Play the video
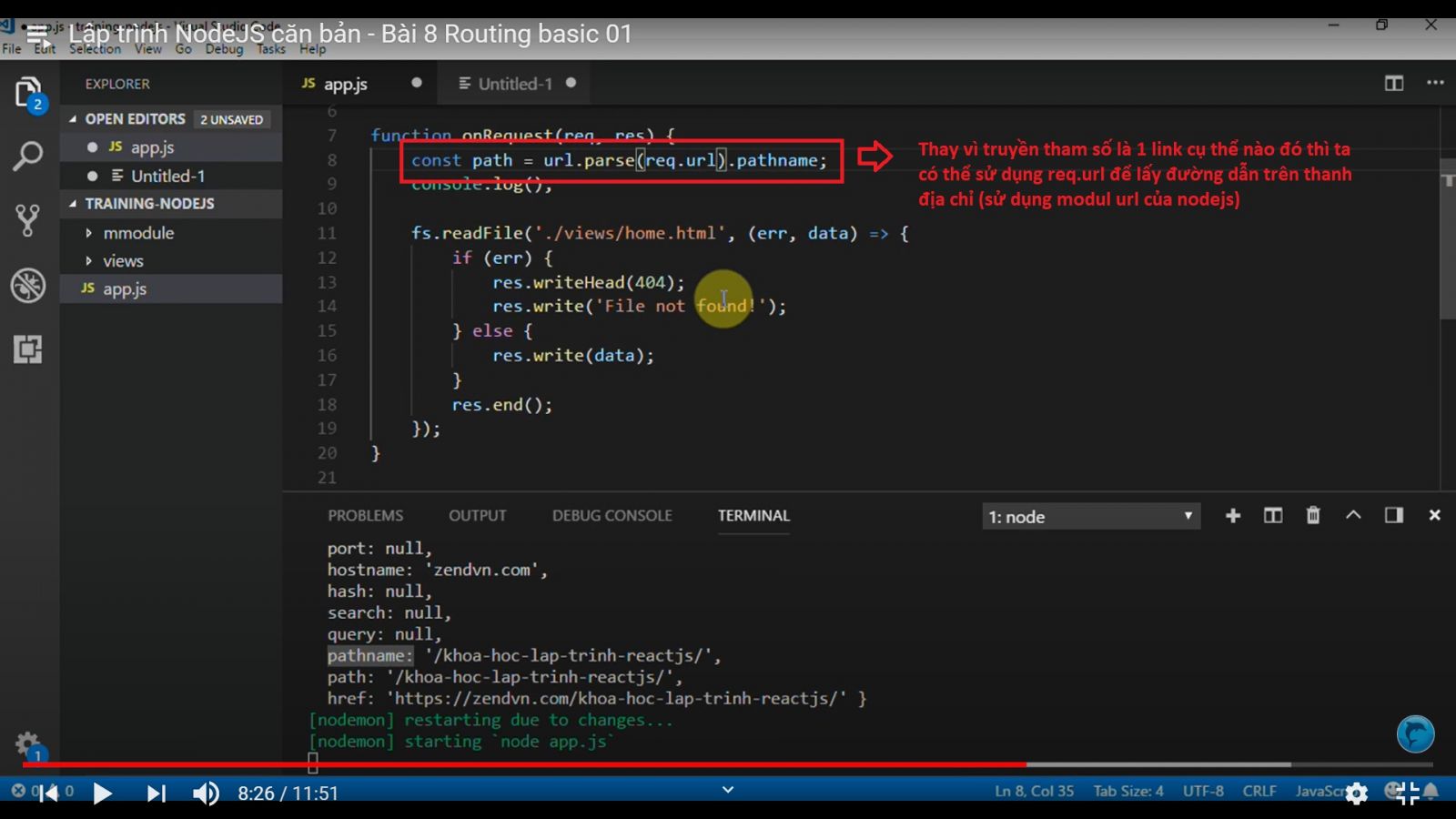 coord(103,794)
